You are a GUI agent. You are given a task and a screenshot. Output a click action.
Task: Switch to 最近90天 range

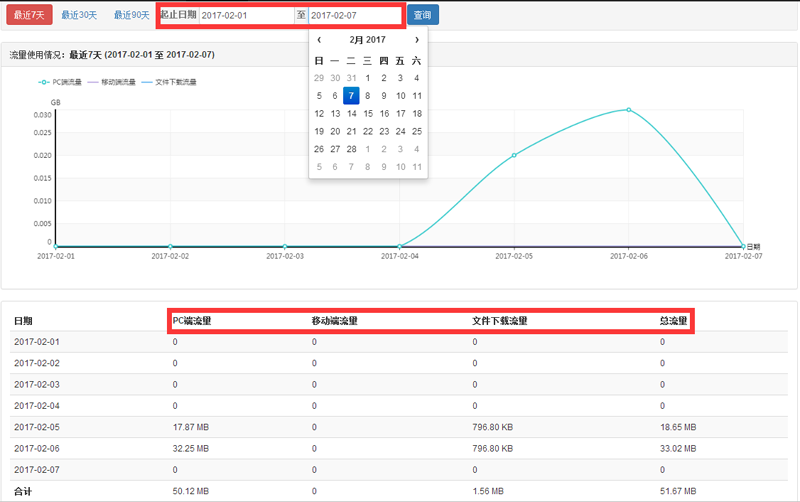click(132, 15)
